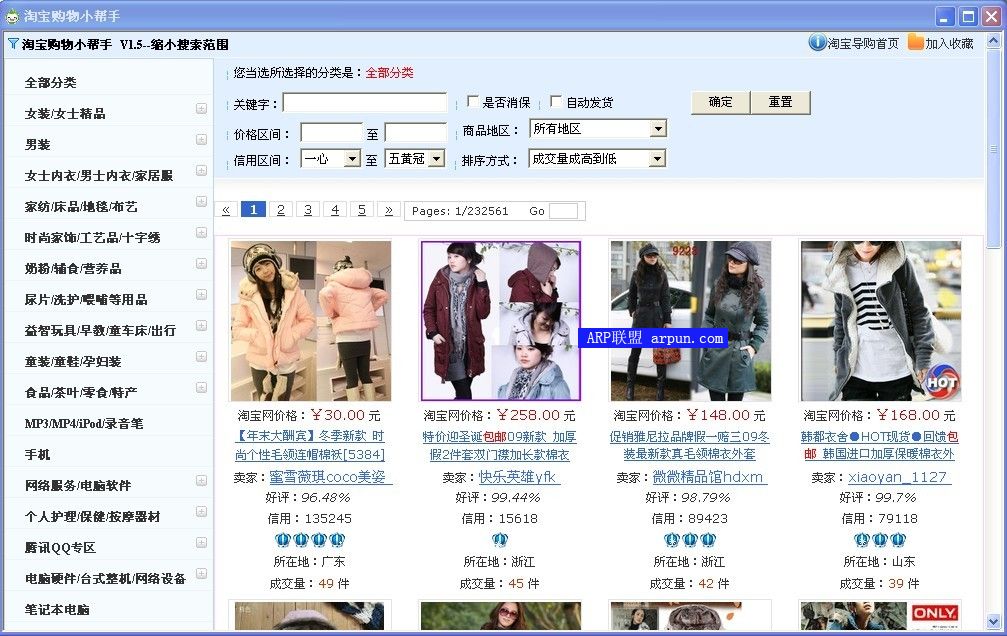Screen dimensions: 1007x636
Task: Click the 淘宝导购首页 globe icon
Action: click(817, 43)
